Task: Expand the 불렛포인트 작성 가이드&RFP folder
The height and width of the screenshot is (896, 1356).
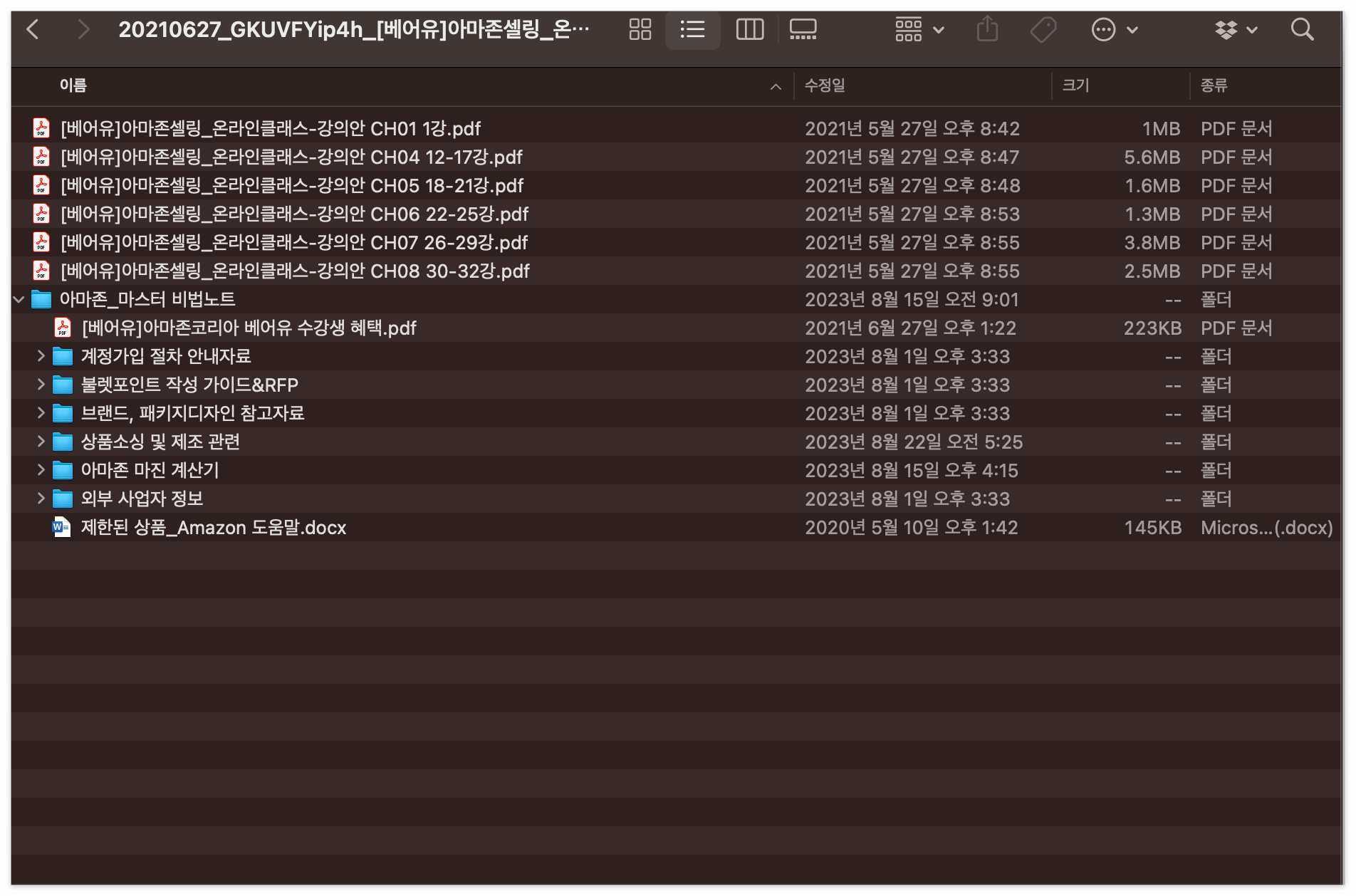Action: pos(41,385)
